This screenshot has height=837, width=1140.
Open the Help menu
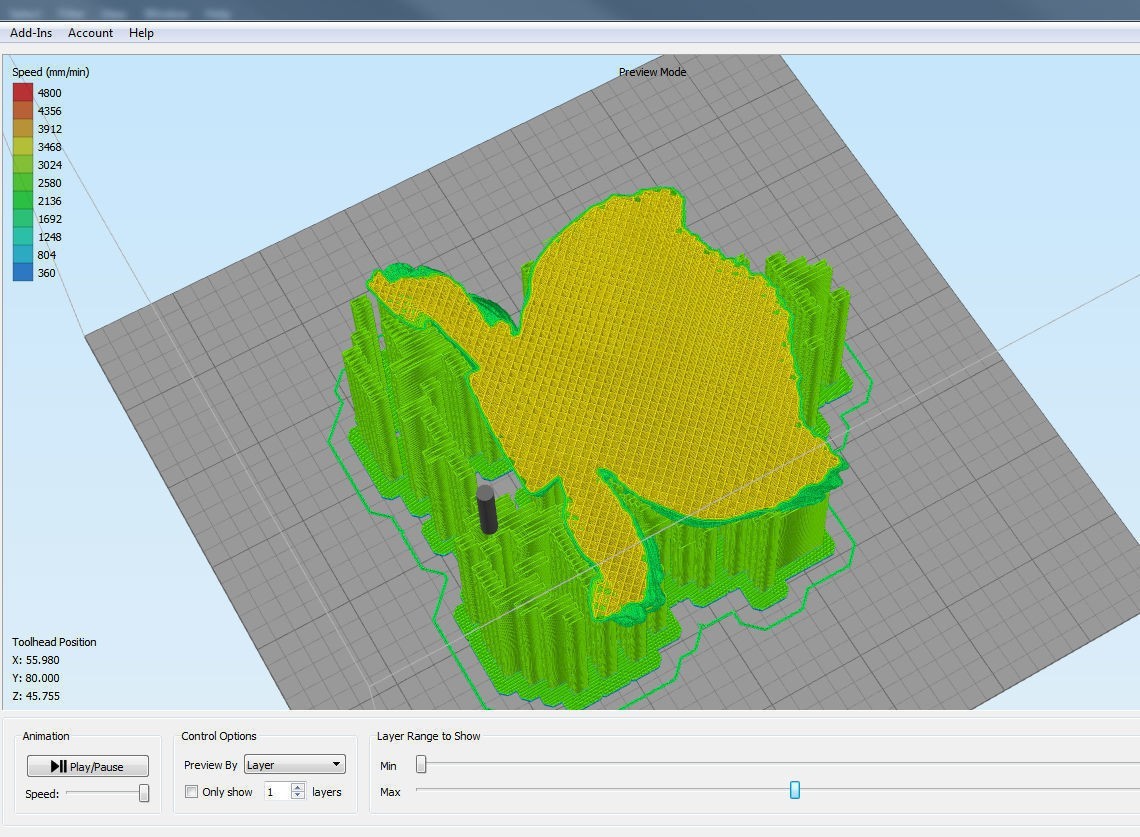coord(141,33)
